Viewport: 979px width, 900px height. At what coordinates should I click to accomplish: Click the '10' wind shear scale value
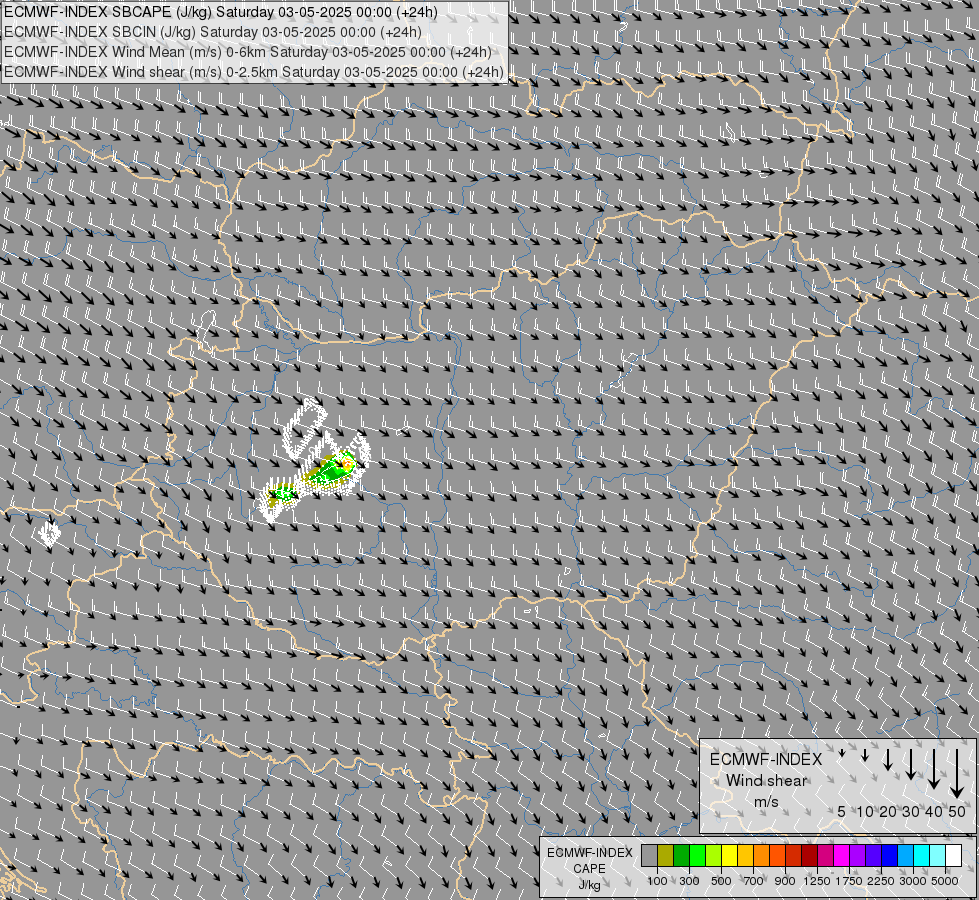click(865, 811)
